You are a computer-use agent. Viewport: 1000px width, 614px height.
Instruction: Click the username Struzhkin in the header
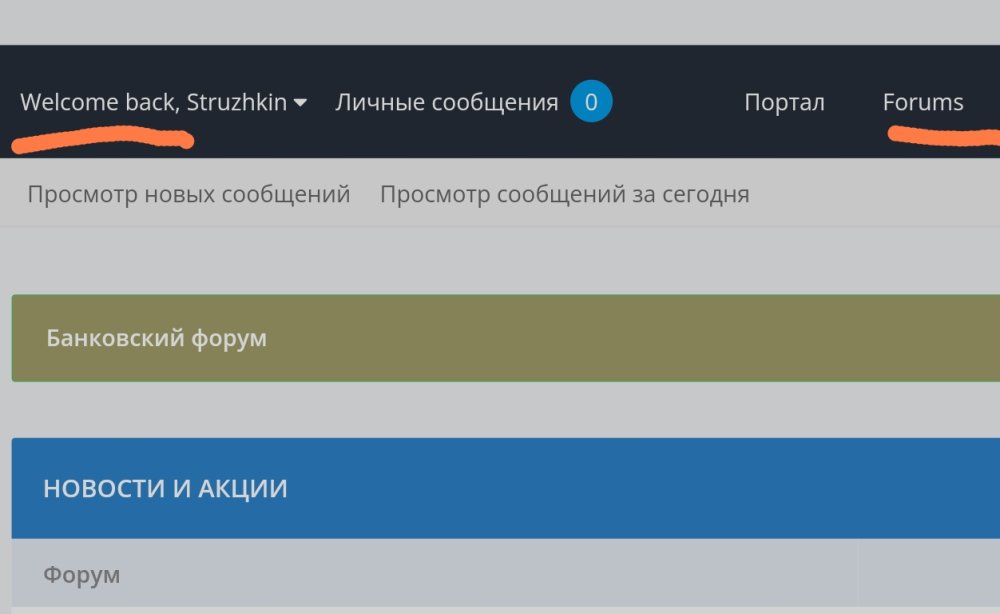(237, 103)
